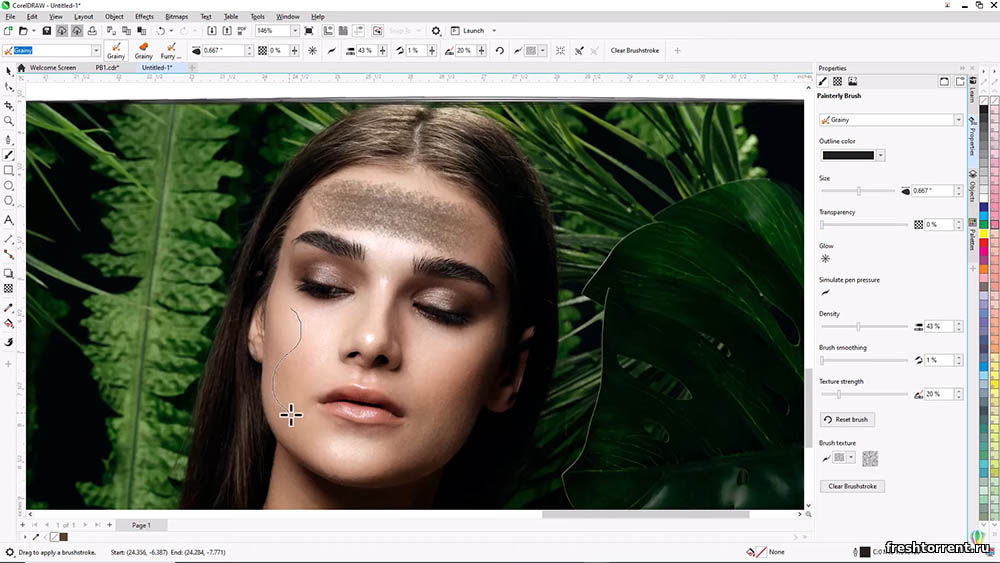The width and height of the screenshot is (1000, 563).
Task: Expand Undo history dropdown arrow
Action: 172,31
